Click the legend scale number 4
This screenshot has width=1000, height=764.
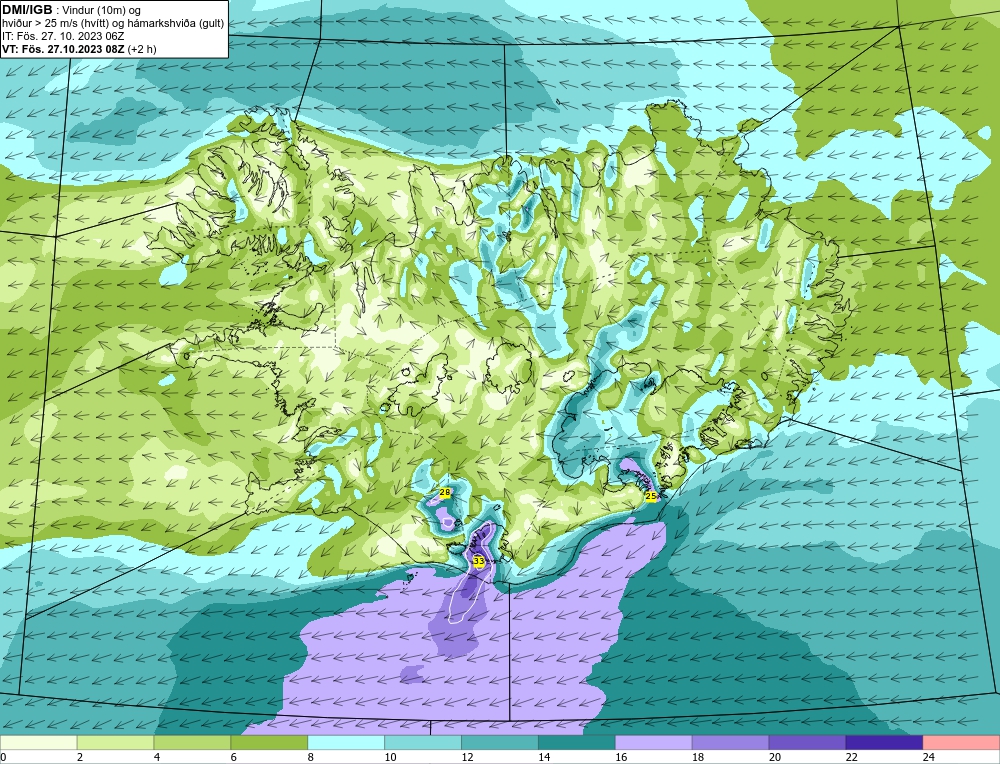pyautogui.click(x=157, y=757)
